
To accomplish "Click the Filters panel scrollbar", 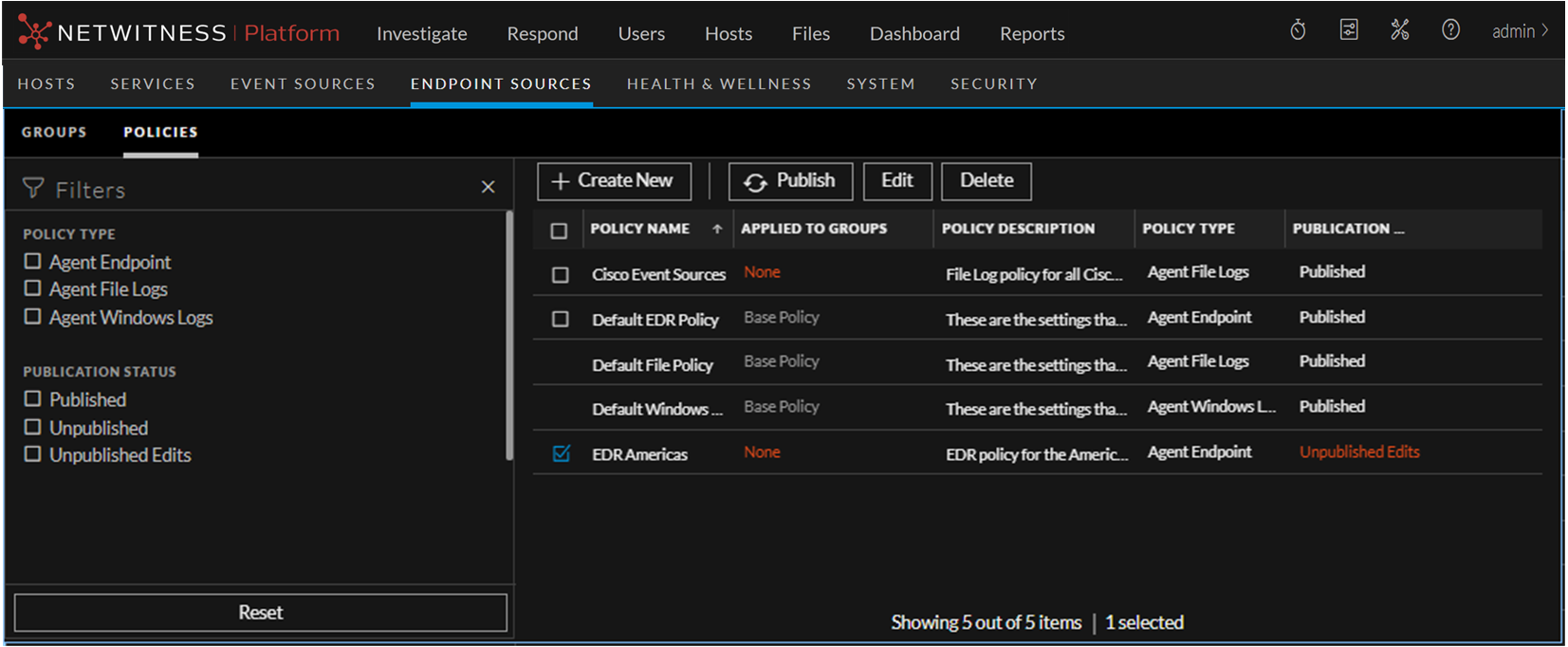I will coord(509,337).
